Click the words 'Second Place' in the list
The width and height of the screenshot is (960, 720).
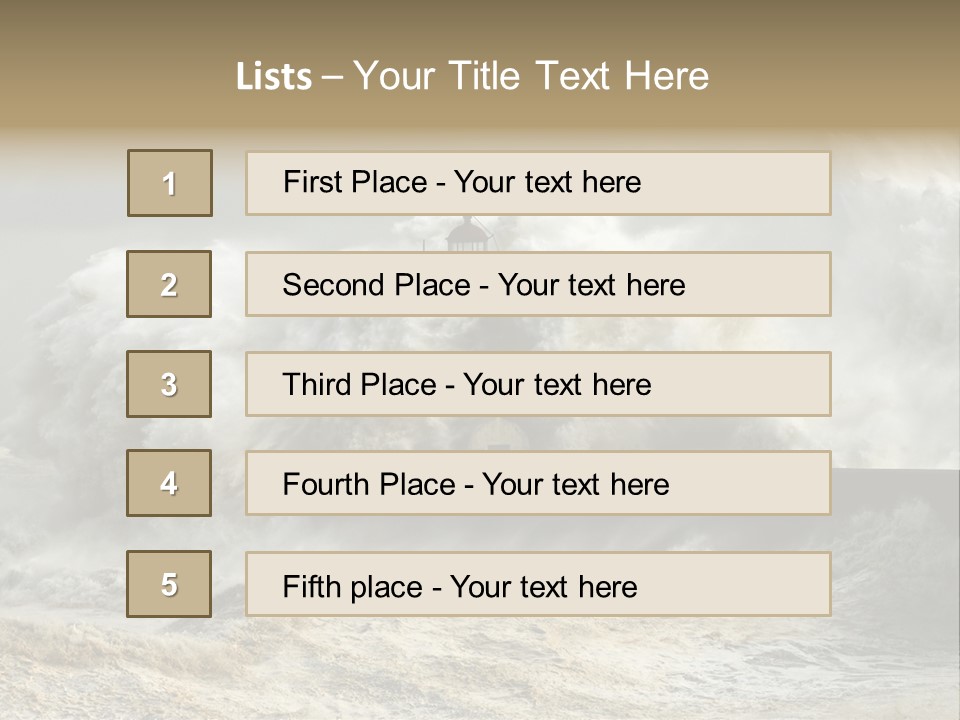click(x=375, y=285)
